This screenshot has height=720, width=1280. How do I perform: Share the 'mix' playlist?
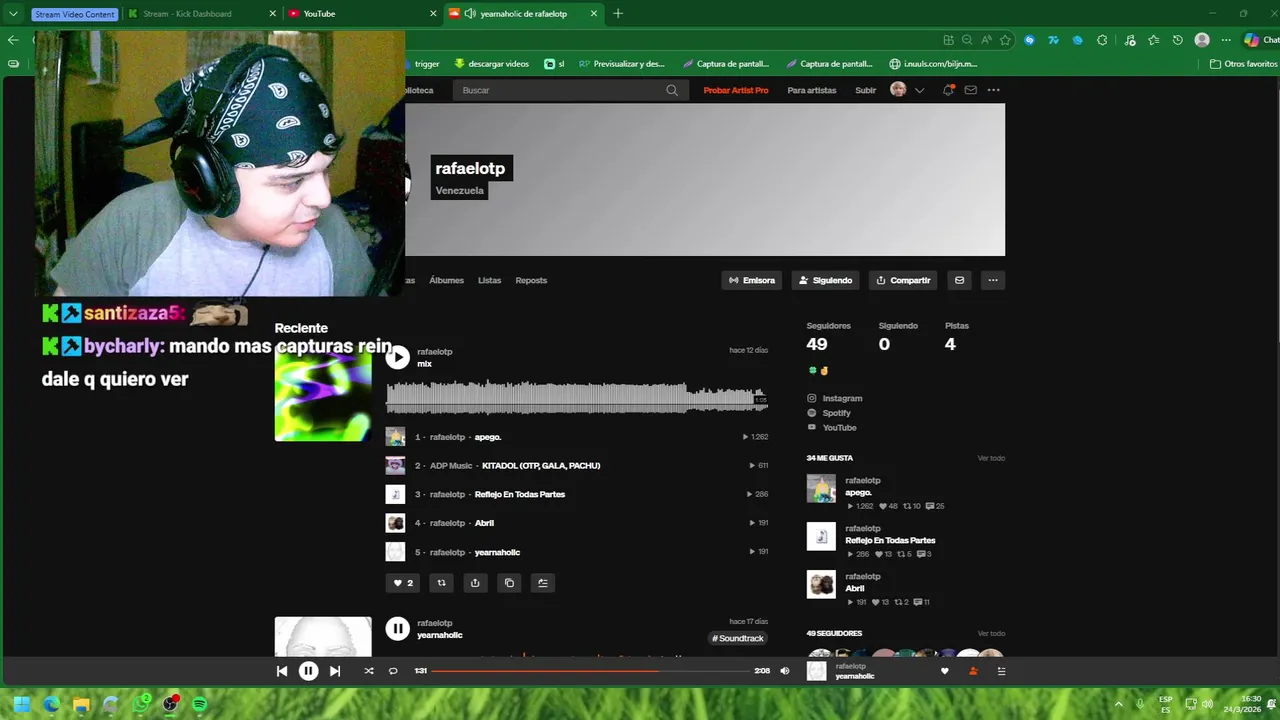475,583
